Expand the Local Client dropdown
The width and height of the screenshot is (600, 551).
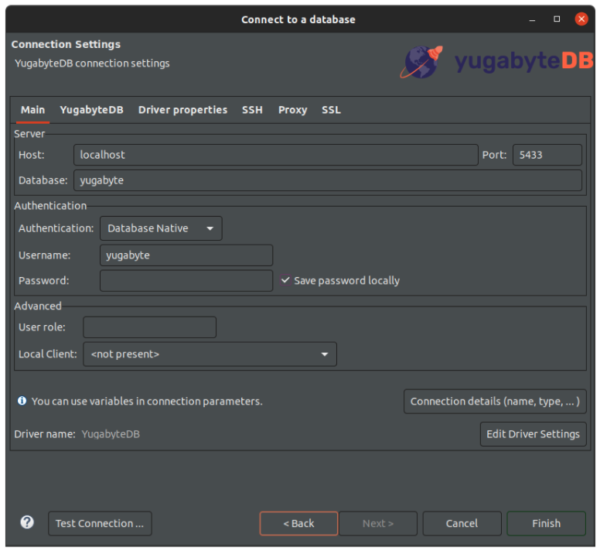point(209,354)
